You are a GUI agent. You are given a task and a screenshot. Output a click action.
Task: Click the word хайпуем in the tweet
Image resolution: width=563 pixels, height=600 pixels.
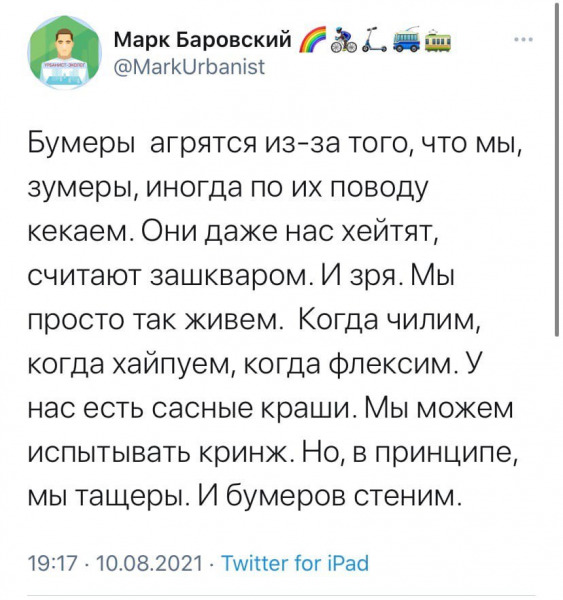tap(172, 364)
